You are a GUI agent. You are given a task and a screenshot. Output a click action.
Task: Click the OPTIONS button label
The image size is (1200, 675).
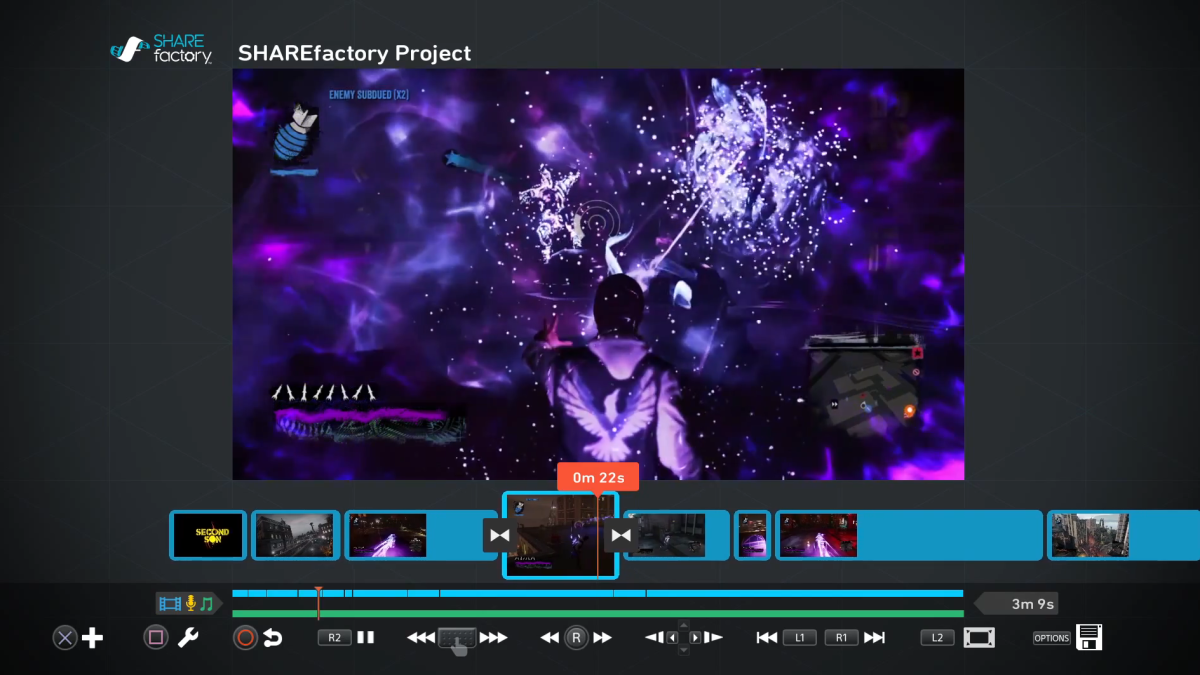click(x=1052, y=638)
